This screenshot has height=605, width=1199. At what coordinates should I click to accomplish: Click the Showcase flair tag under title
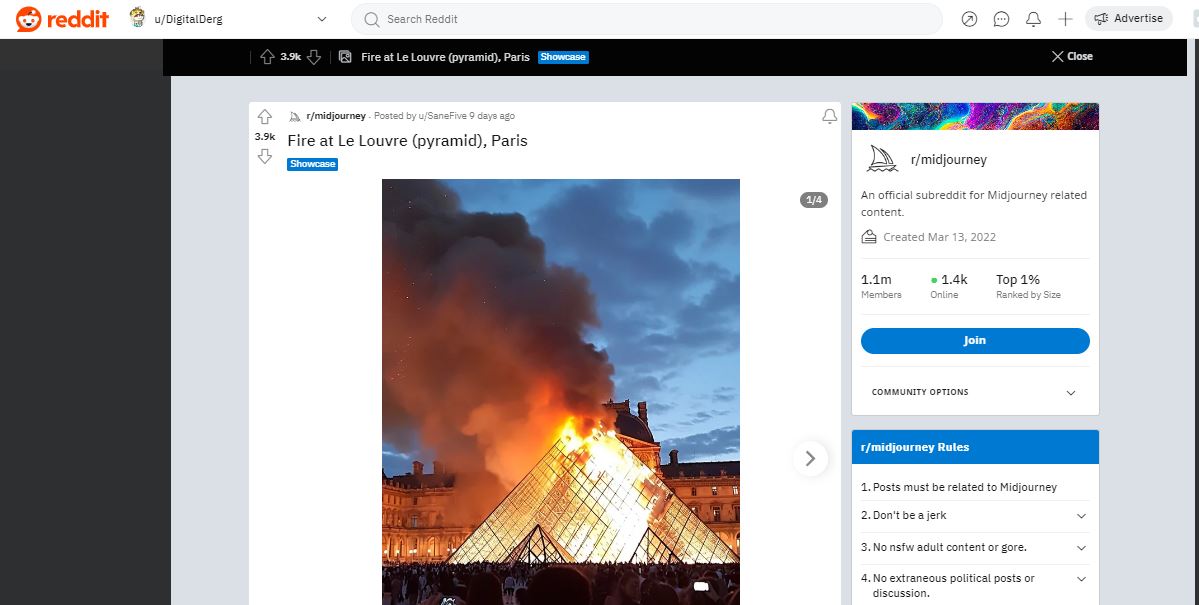[312, 164]
